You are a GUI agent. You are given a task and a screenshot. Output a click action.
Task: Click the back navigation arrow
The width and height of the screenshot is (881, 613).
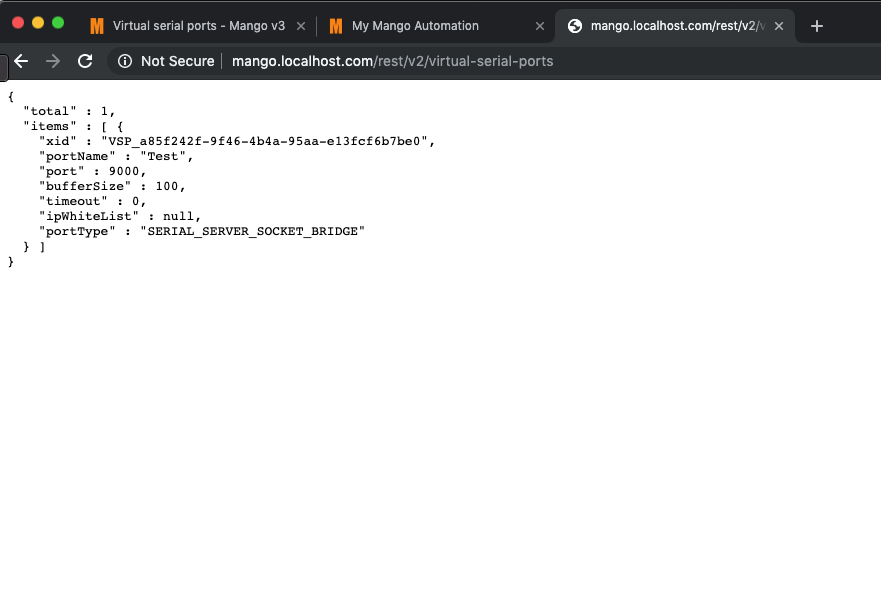(21, 61)
